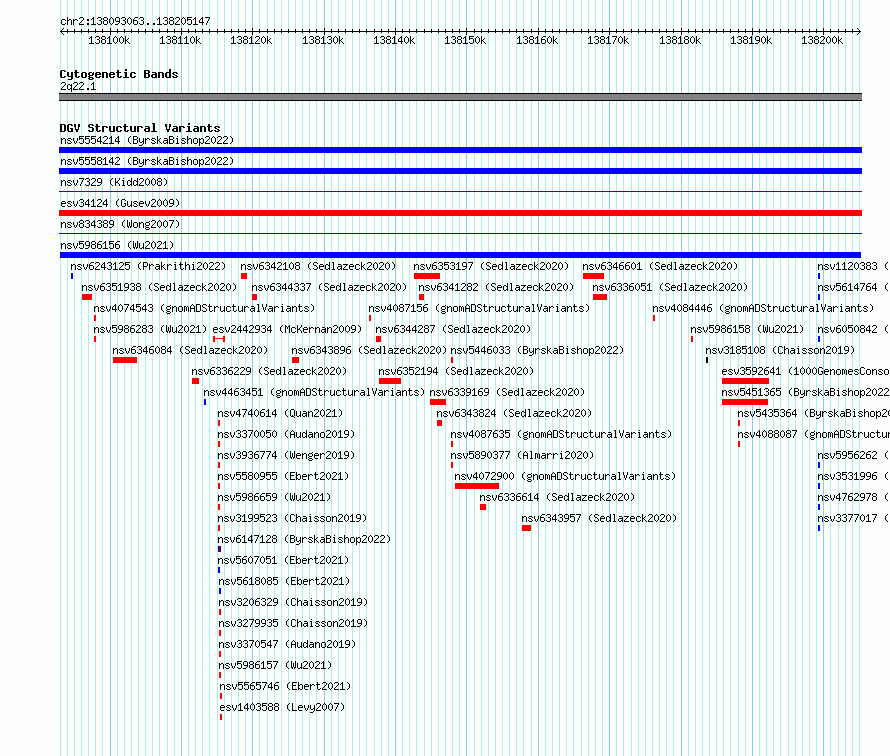The image size is (890, 756).
Task: Open nsv4074543 gnomAD variant
Action: [x=204, y=308]
